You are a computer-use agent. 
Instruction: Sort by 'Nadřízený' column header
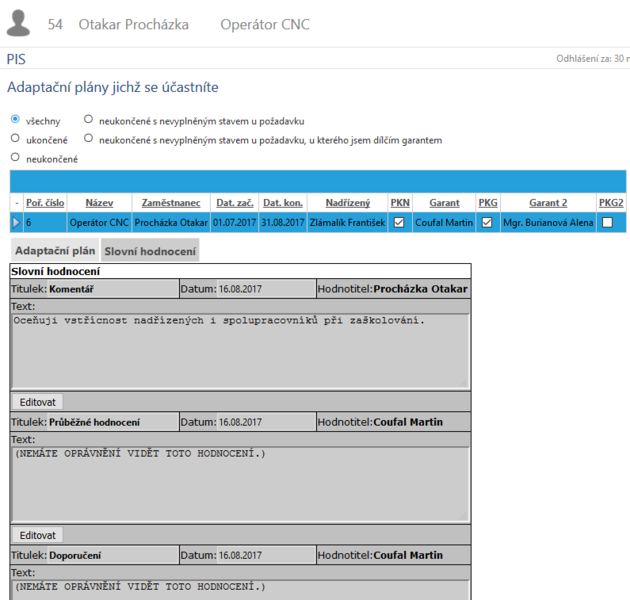coord(348,203)
